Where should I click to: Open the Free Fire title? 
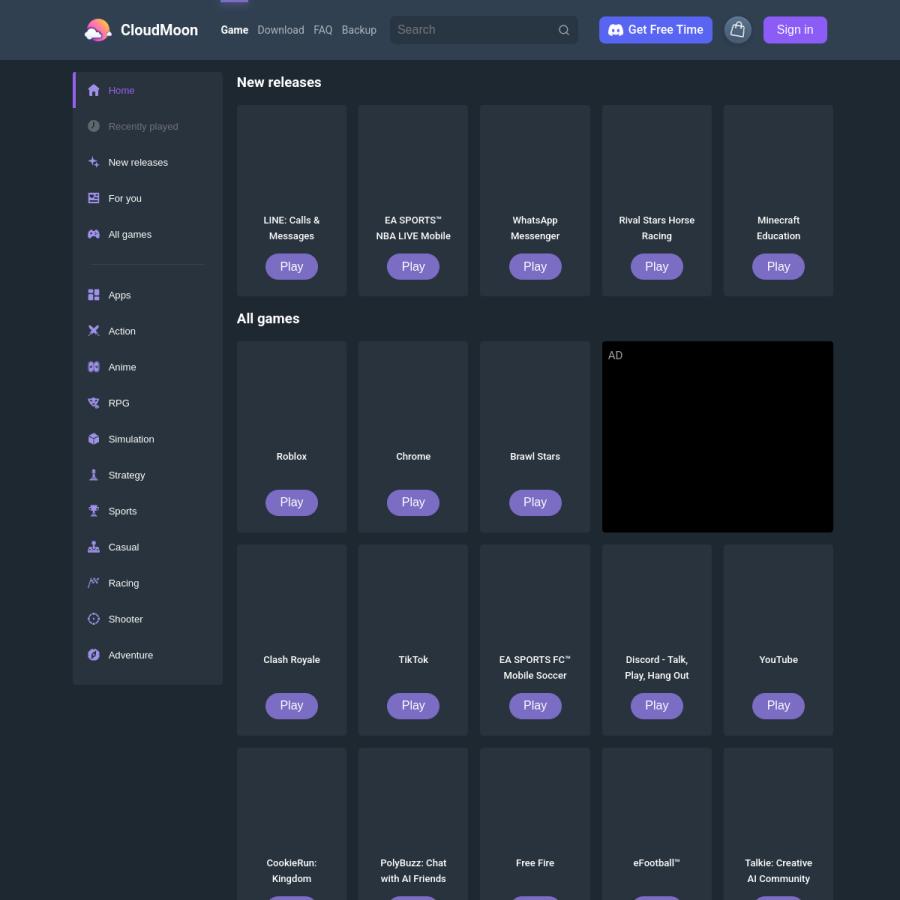535,863
